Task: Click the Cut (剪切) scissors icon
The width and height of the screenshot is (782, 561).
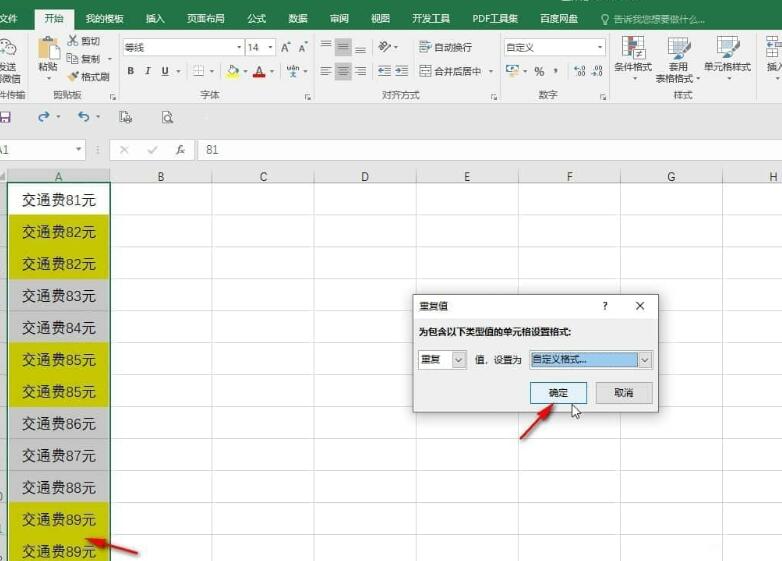Action: pyautogui.click(x=73, y=41)
